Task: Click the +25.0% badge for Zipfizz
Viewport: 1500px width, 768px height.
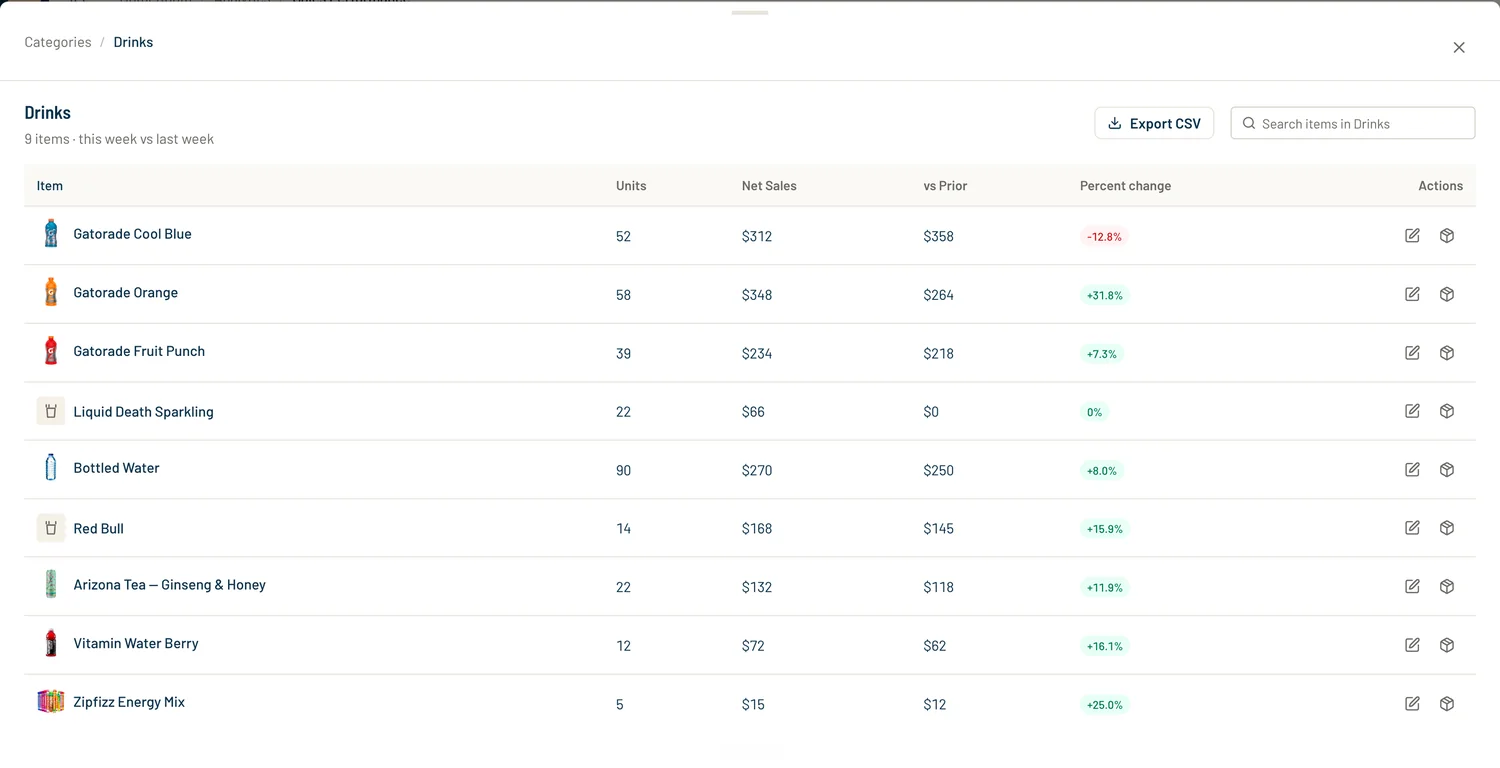Action: click(x=1104, y=705)
